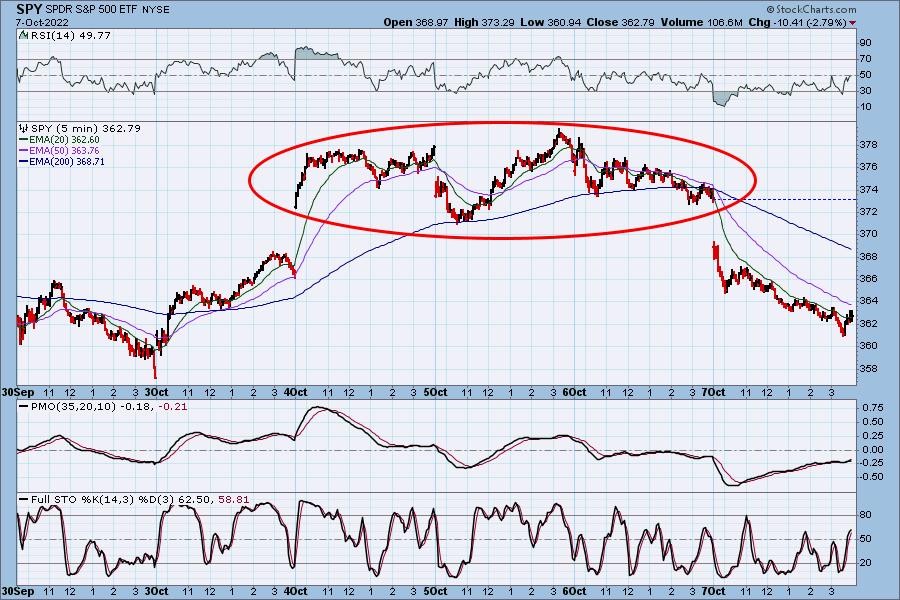The height and width of the screenshot is (600, 900).
Task: Click the 80 level on stochastic axis
Action: pos(865,515)
